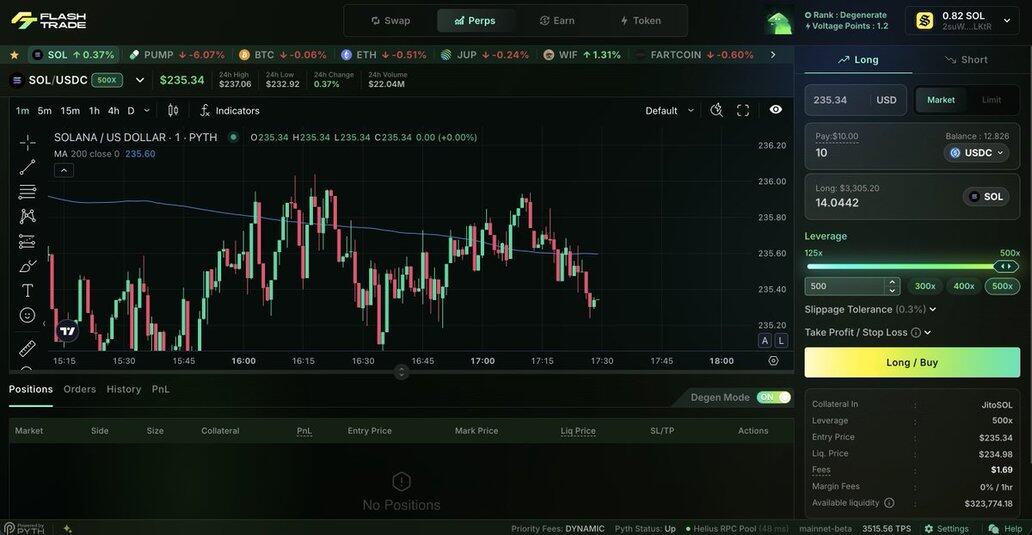Open the Default layout dropdown
1032x535 pixels.
coord(669,111)
